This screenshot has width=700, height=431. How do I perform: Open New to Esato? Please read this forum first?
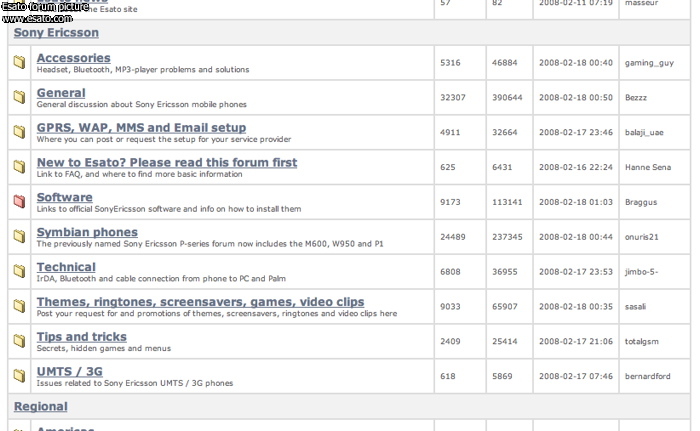pyautogui.click(x=166, y=162)
